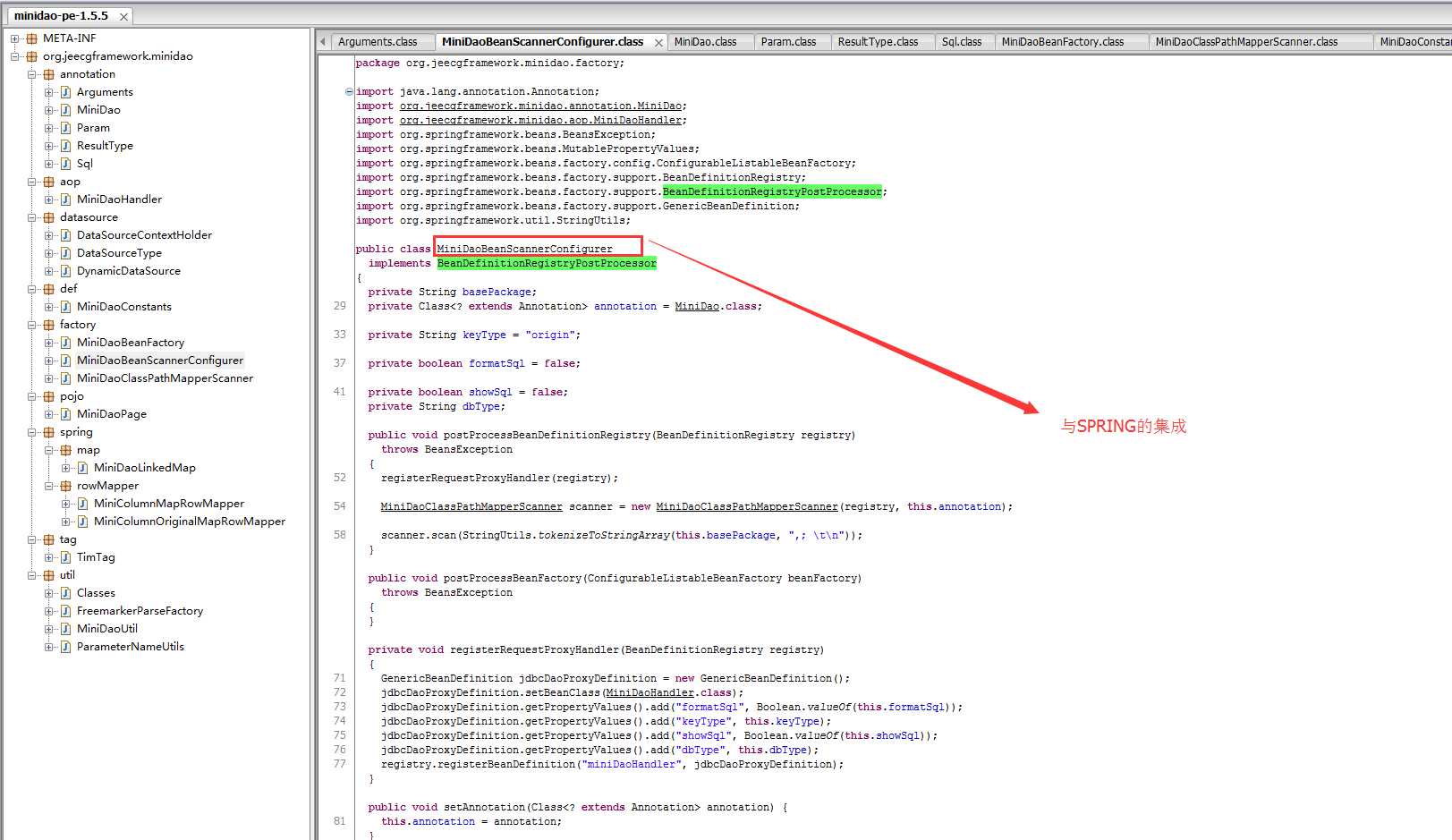Expand the MiniColumnOriginalMapRowMapper class node
This screenshot has width=1452, height=840.
pos(66,522)
